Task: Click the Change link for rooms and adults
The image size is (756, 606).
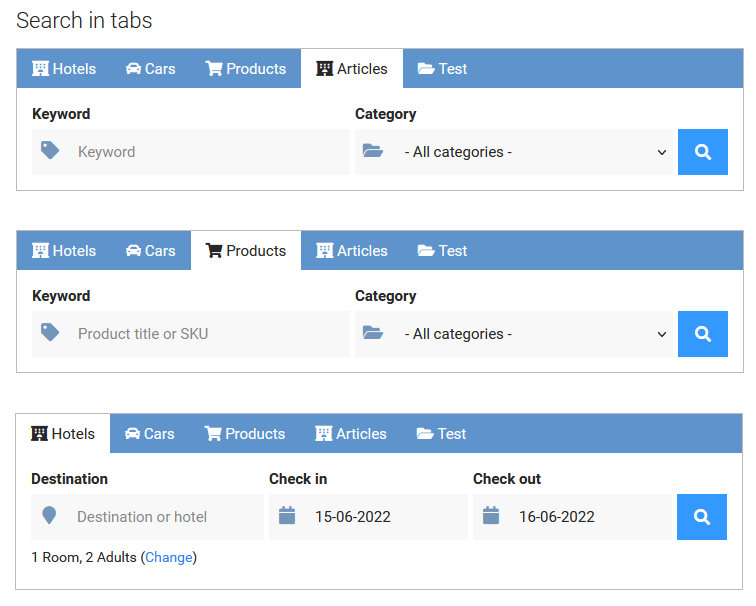Action: [x=169, y=557]
